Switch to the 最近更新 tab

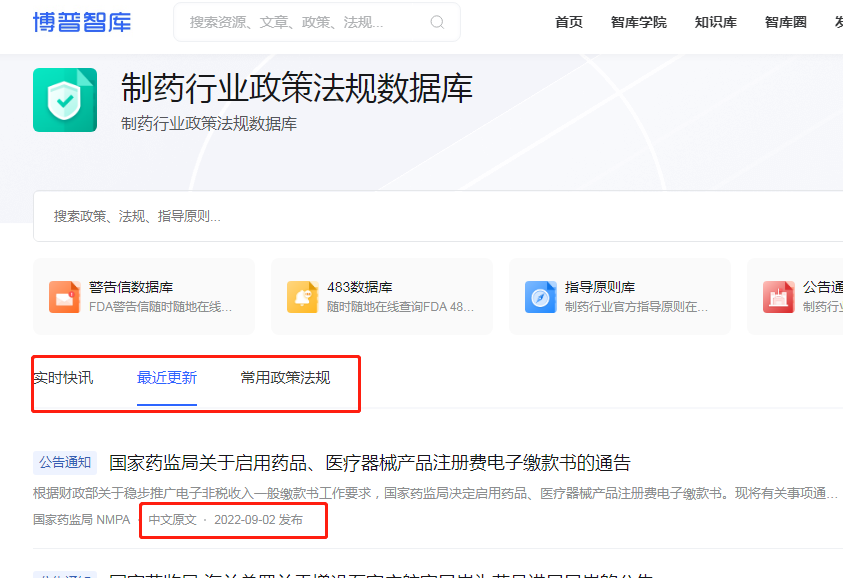pos(167,378)
